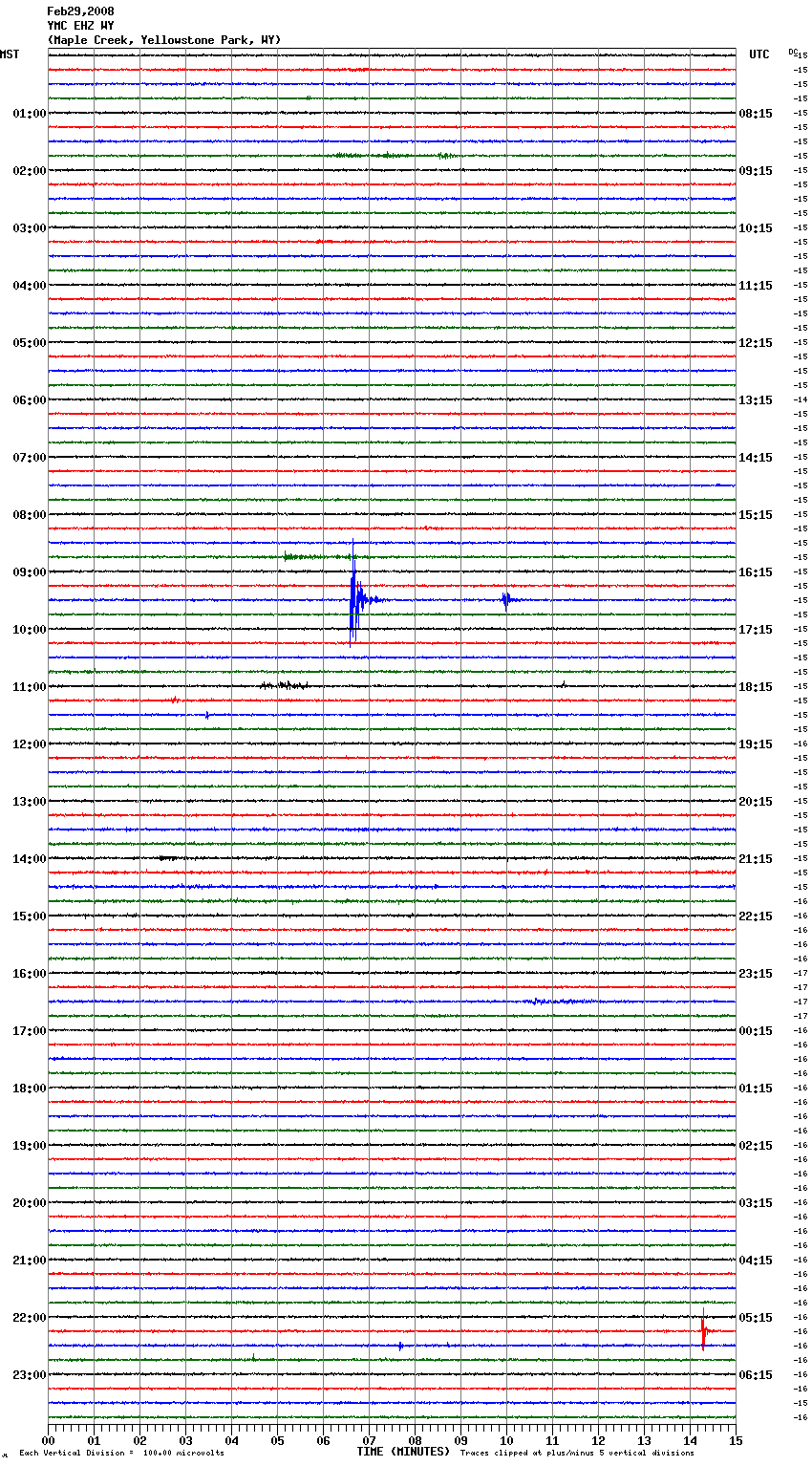Click the 12:15 UTC time label
Screen dimensions: 812x1466
[756, 343]
